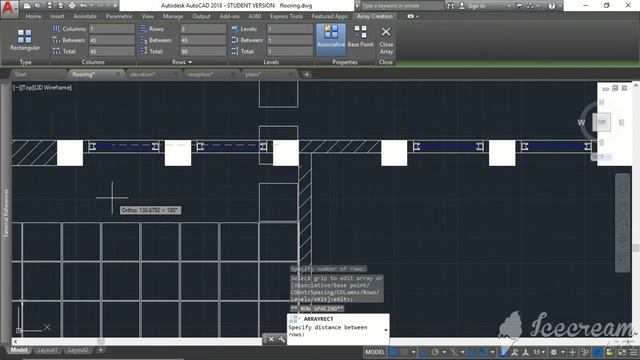640x360 pixels.
Task: Open the View ribbon tab
Action: click(x=147, y=16)
